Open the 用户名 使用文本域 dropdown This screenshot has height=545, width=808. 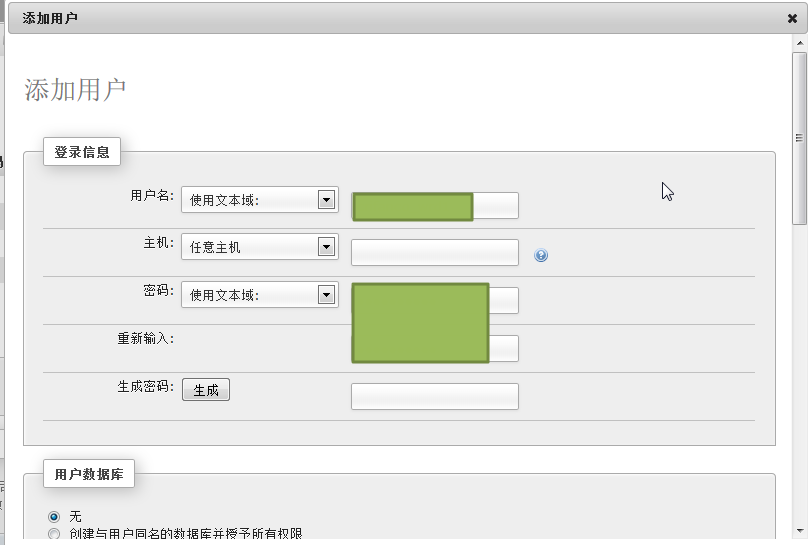coord(259,199)
